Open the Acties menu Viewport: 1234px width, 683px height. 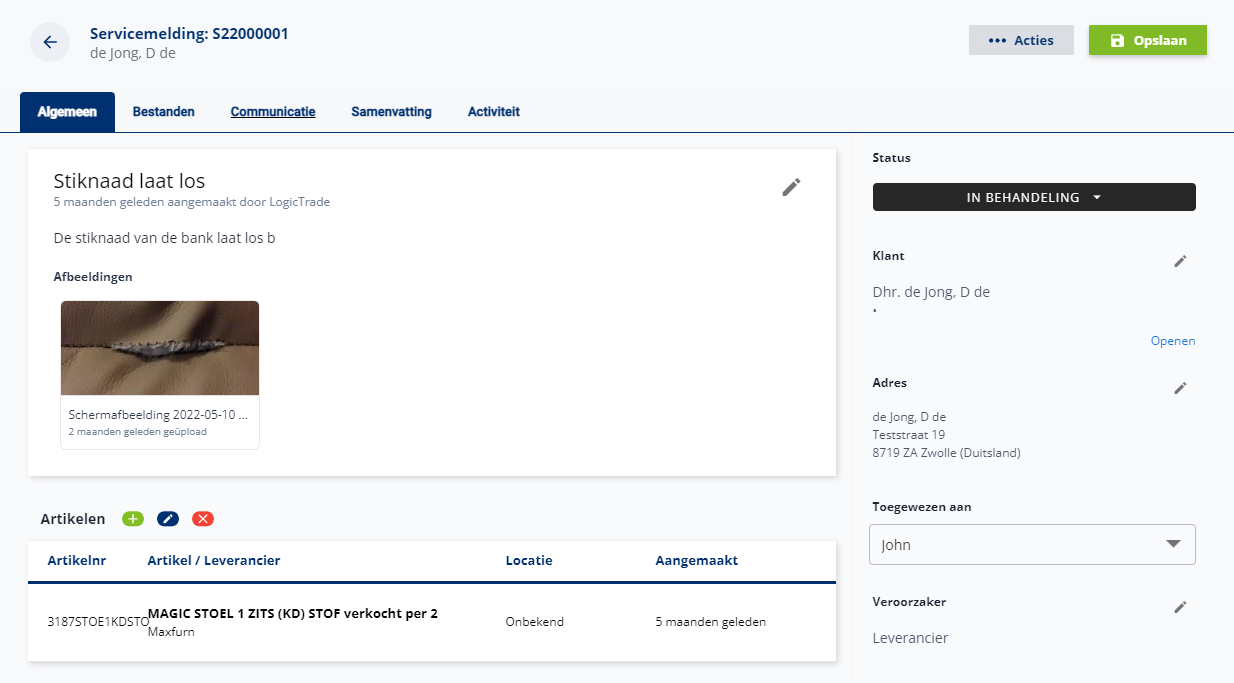click(x=1021, y=40)
